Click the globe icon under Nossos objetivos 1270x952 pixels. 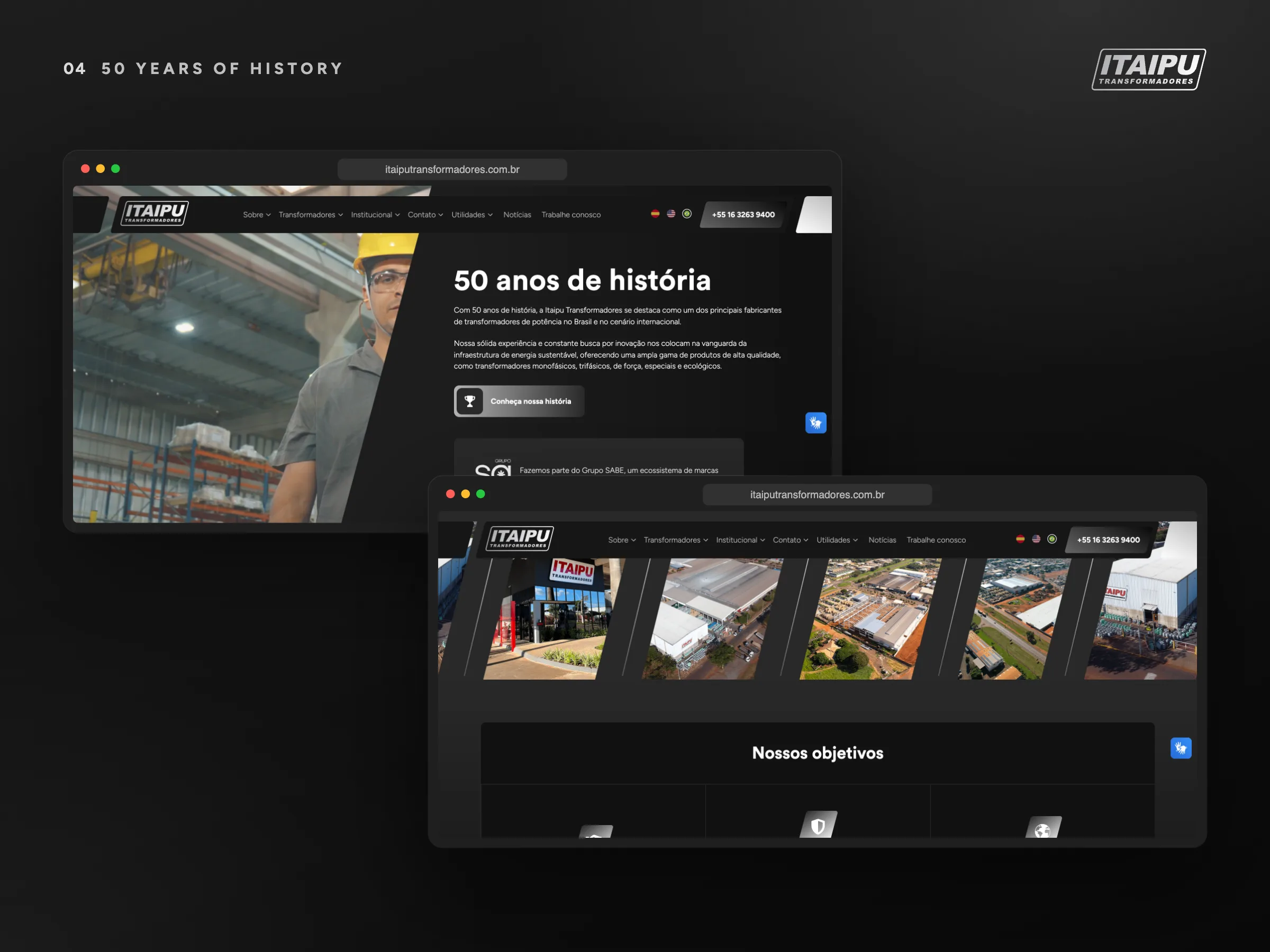(1043, 828)
